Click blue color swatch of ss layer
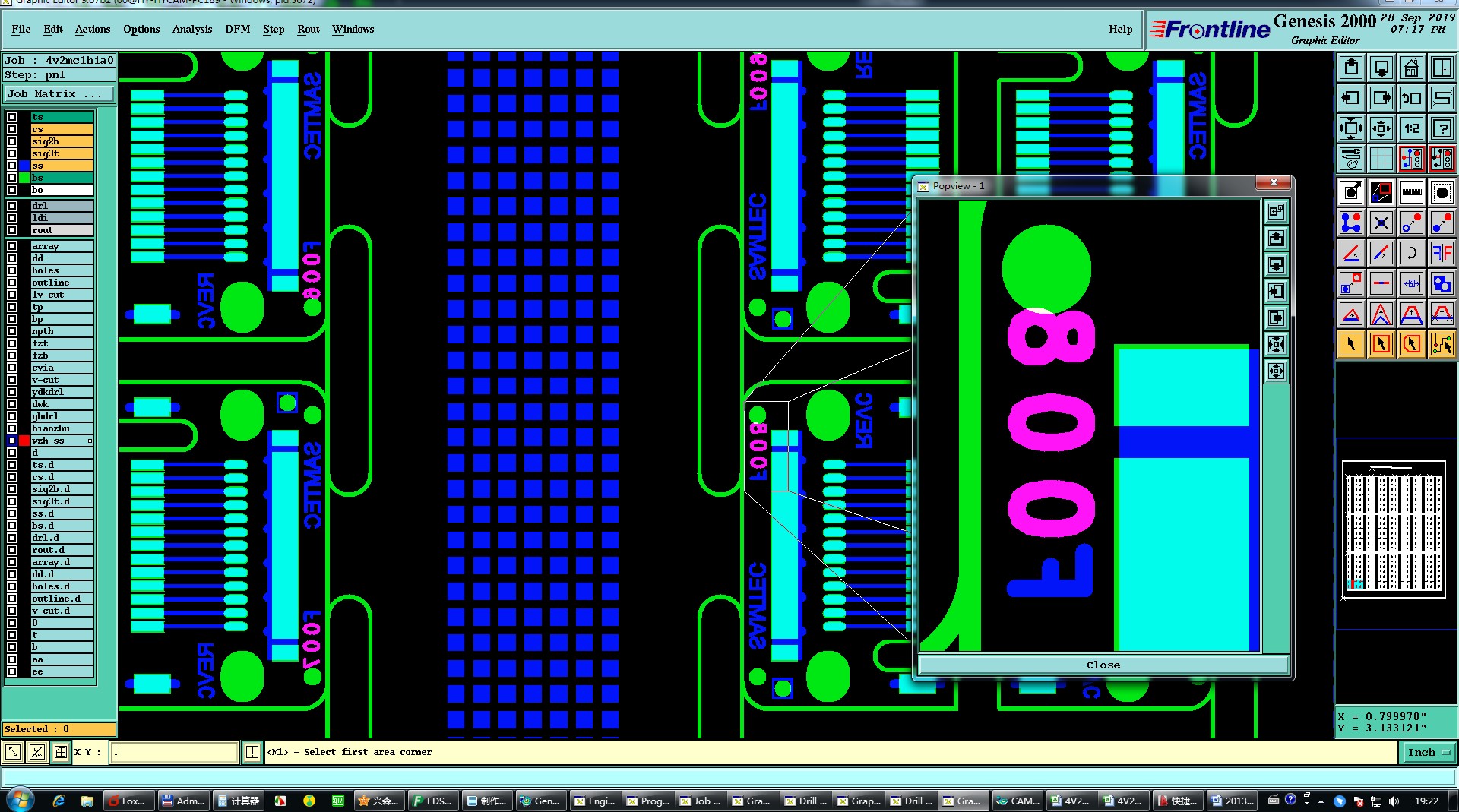Viewport: 1459px width, 812px height. point(24,166)
